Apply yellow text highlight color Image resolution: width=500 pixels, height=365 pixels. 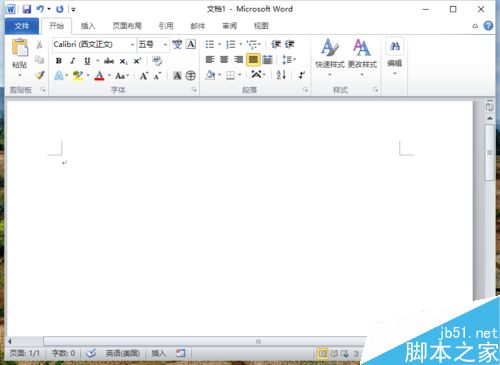pyautogui.click(x=78, y=76)
